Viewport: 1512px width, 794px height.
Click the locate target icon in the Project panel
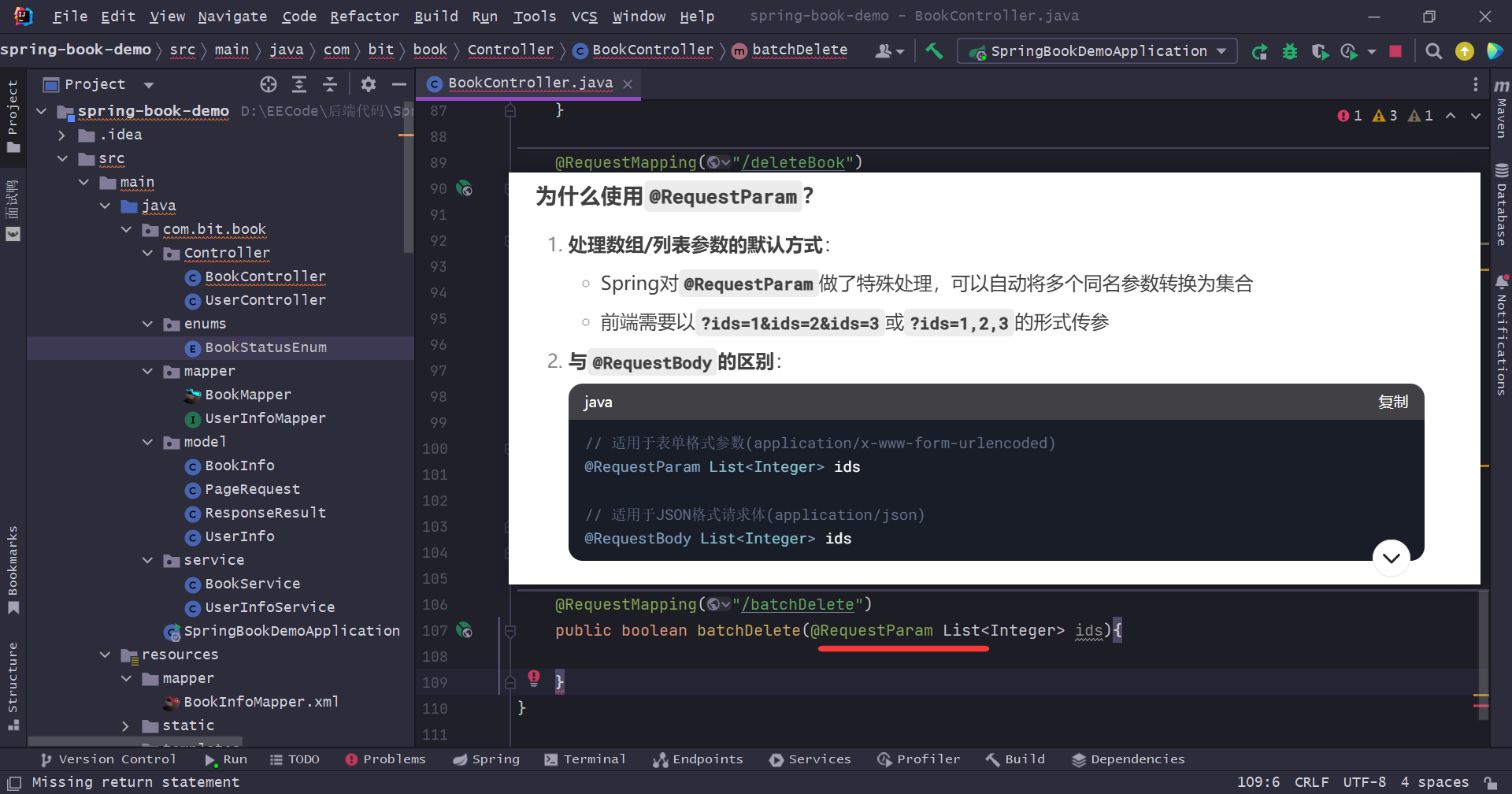tap(269, 84)
